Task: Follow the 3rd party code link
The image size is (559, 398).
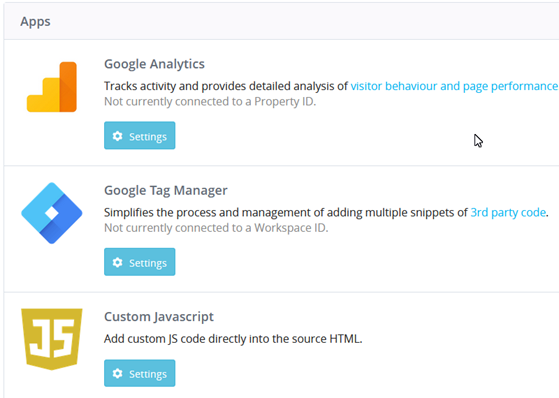Action: [508, 213]
